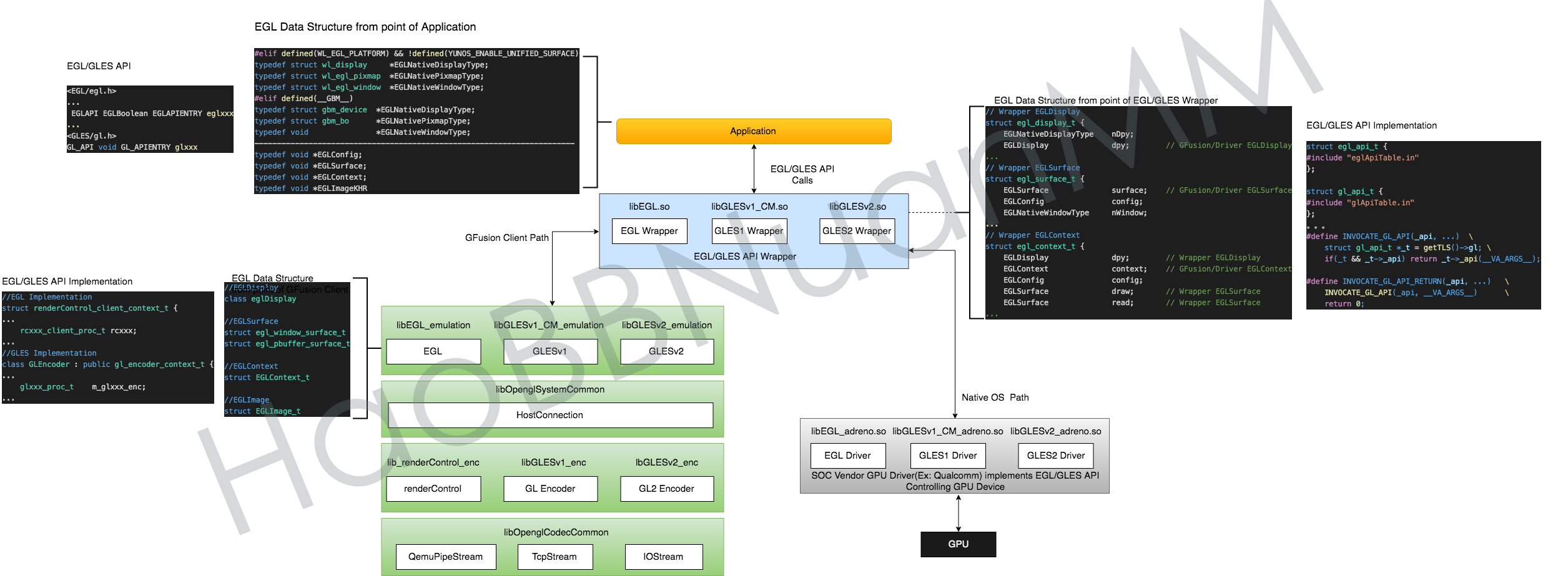
Task: Click the EGL Wrapper box inside libEGL.so
Action: 649,231
